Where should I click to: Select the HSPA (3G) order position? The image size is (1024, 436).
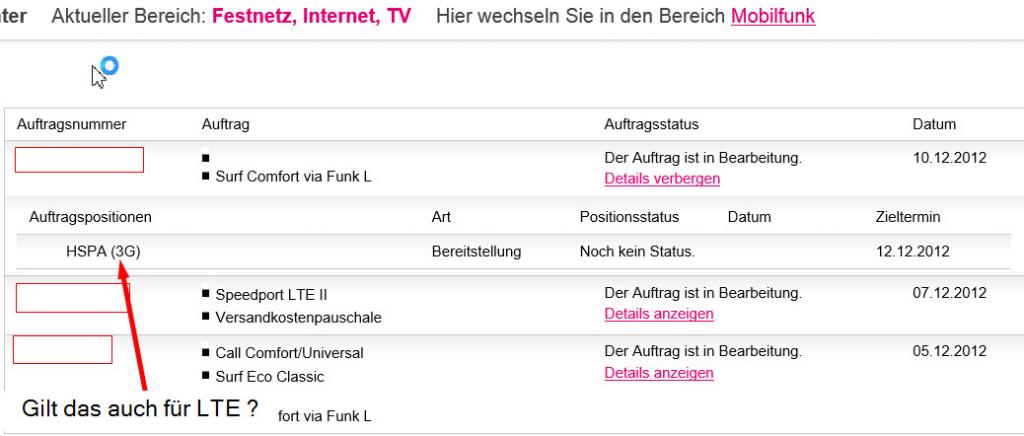103,251
